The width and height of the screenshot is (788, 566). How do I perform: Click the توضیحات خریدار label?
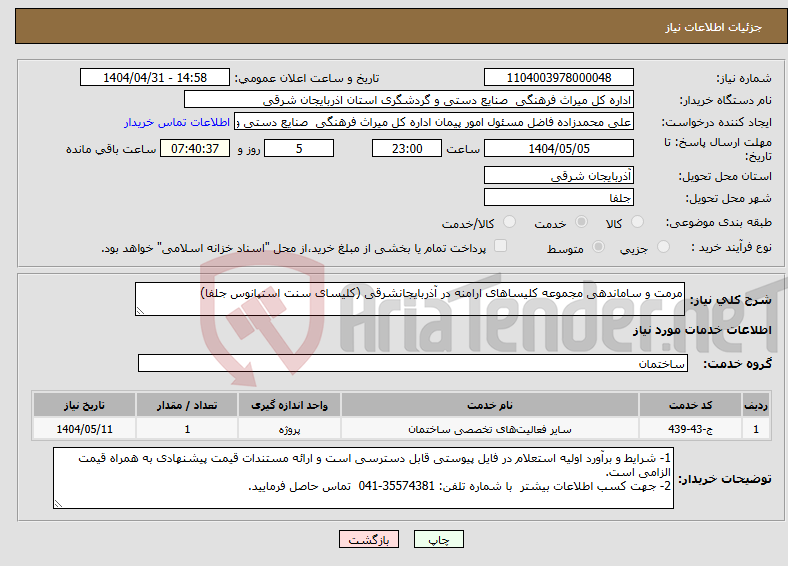tap(725, 479)
